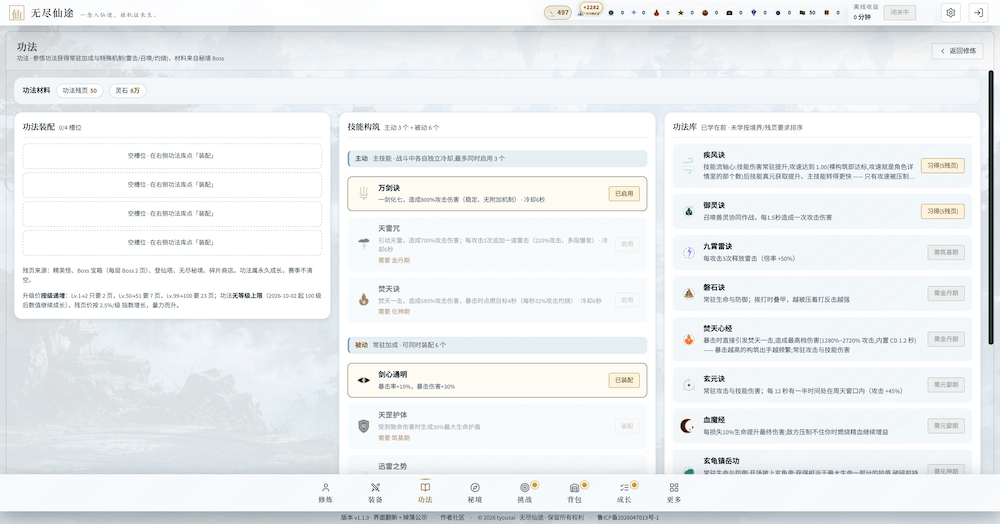Click 需金丹期 button on 焚天心经
Image resolution: width=1000 pixels, height=524 pixels.
946,339
